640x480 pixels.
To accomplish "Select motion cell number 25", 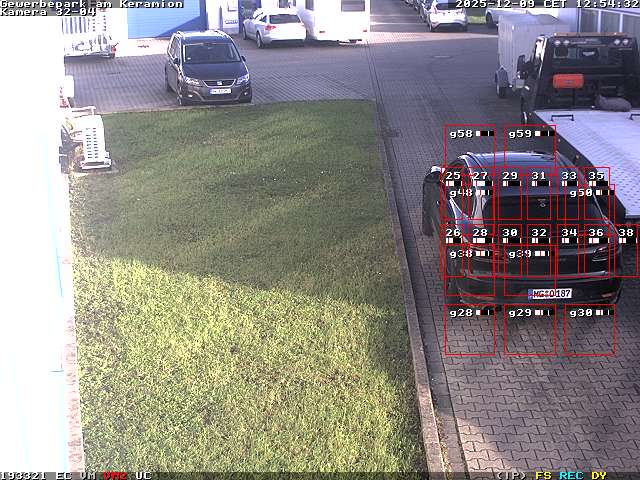I will (x=453, y=176).
